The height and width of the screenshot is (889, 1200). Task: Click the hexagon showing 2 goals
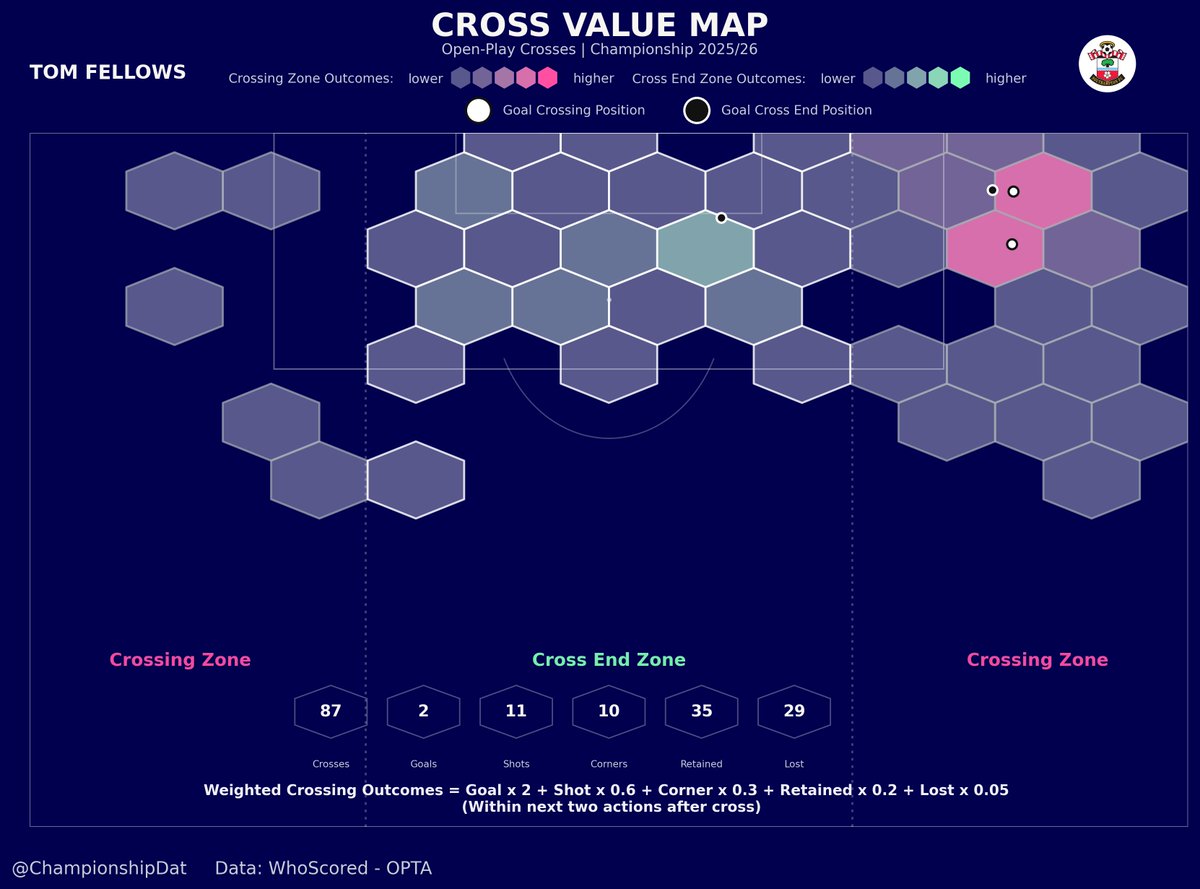tap(424, 711)
